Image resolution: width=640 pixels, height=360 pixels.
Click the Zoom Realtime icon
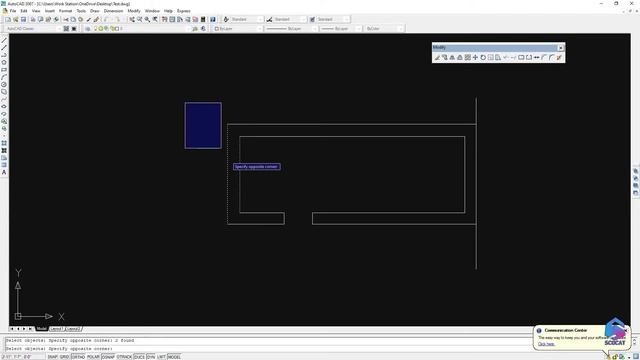coord(140,19)
